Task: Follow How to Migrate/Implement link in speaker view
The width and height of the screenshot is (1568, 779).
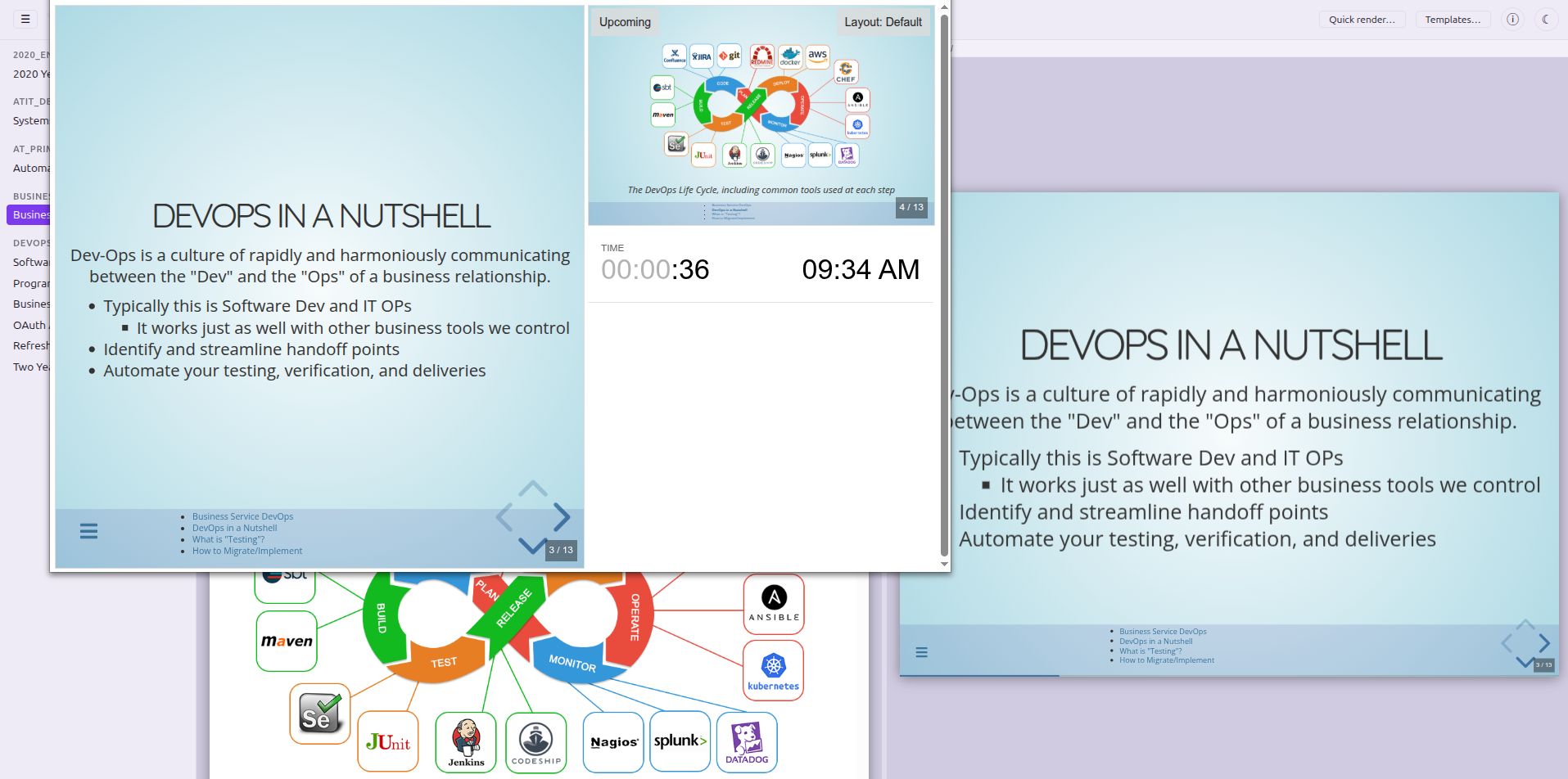Action: click(247, 551)
